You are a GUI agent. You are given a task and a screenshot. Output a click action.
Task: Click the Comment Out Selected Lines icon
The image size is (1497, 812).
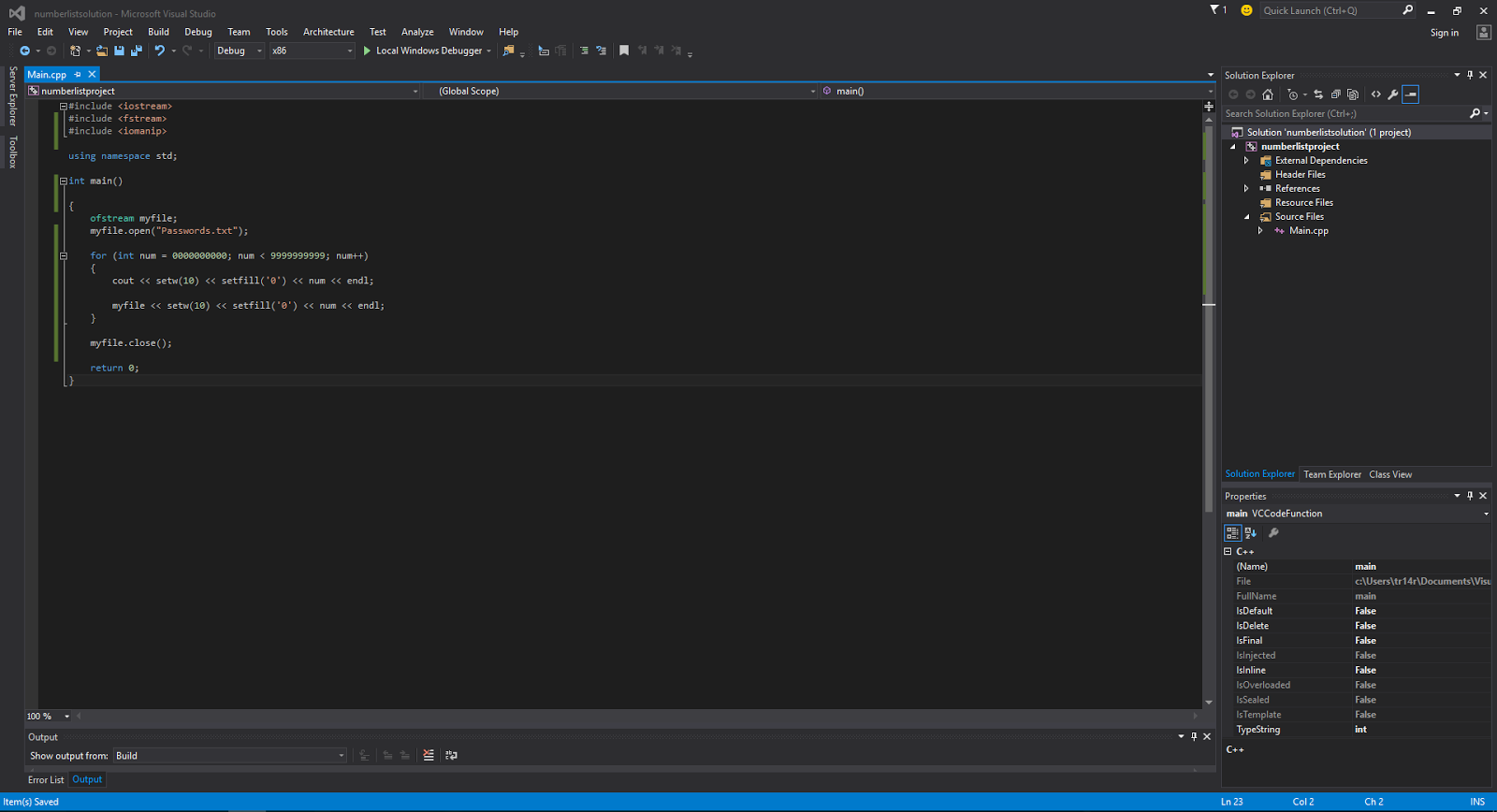pos(584,51)
